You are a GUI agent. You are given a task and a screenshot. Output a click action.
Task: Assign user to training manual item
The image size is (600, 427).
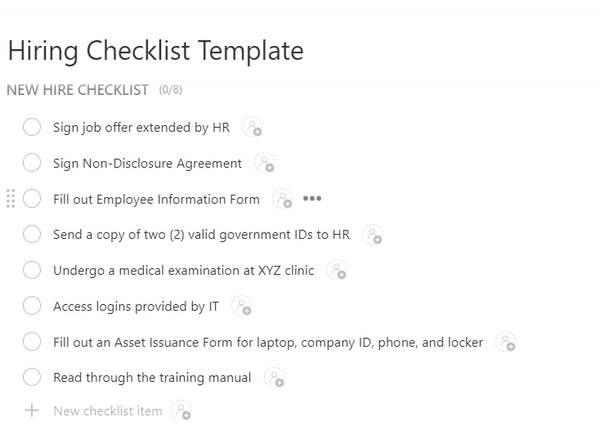[x=274, y=378]
